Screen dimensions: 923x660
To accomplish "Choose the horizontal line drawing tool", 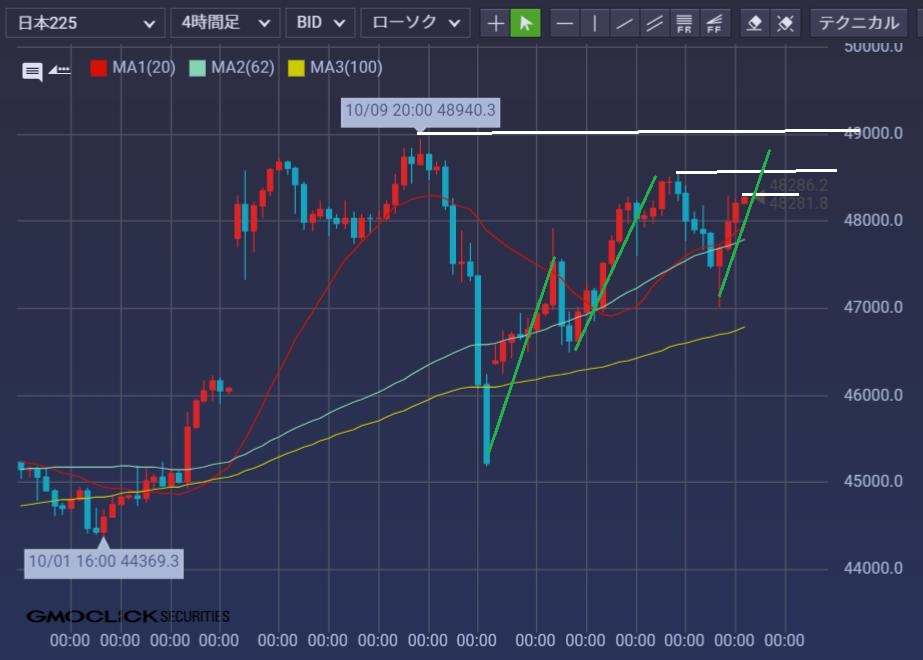I will click(x=565, y=22).
